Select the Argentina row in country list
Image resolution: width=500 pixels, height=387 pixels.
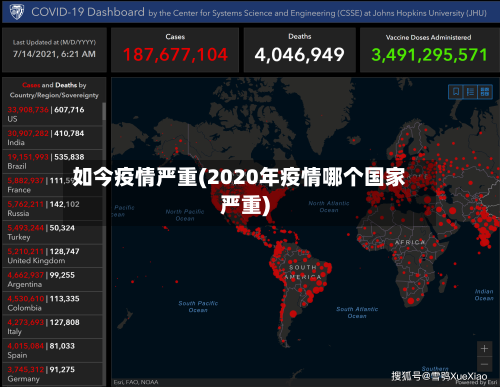tap(52, 280)
